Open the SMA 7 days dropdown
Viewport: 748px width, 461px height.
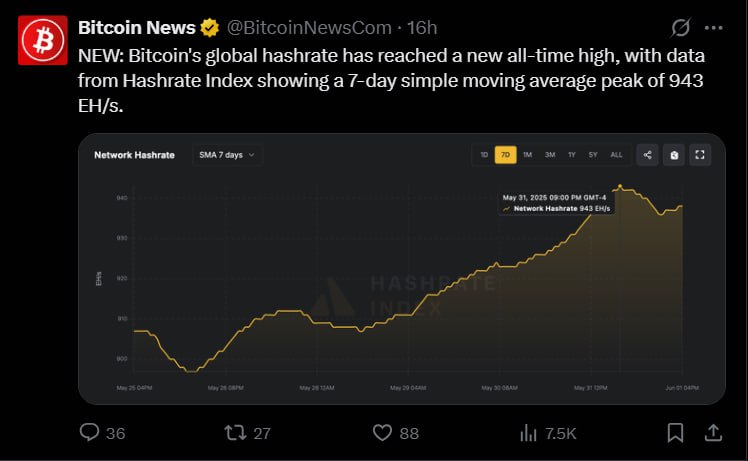pyautogui.click(x=227, y=155)
